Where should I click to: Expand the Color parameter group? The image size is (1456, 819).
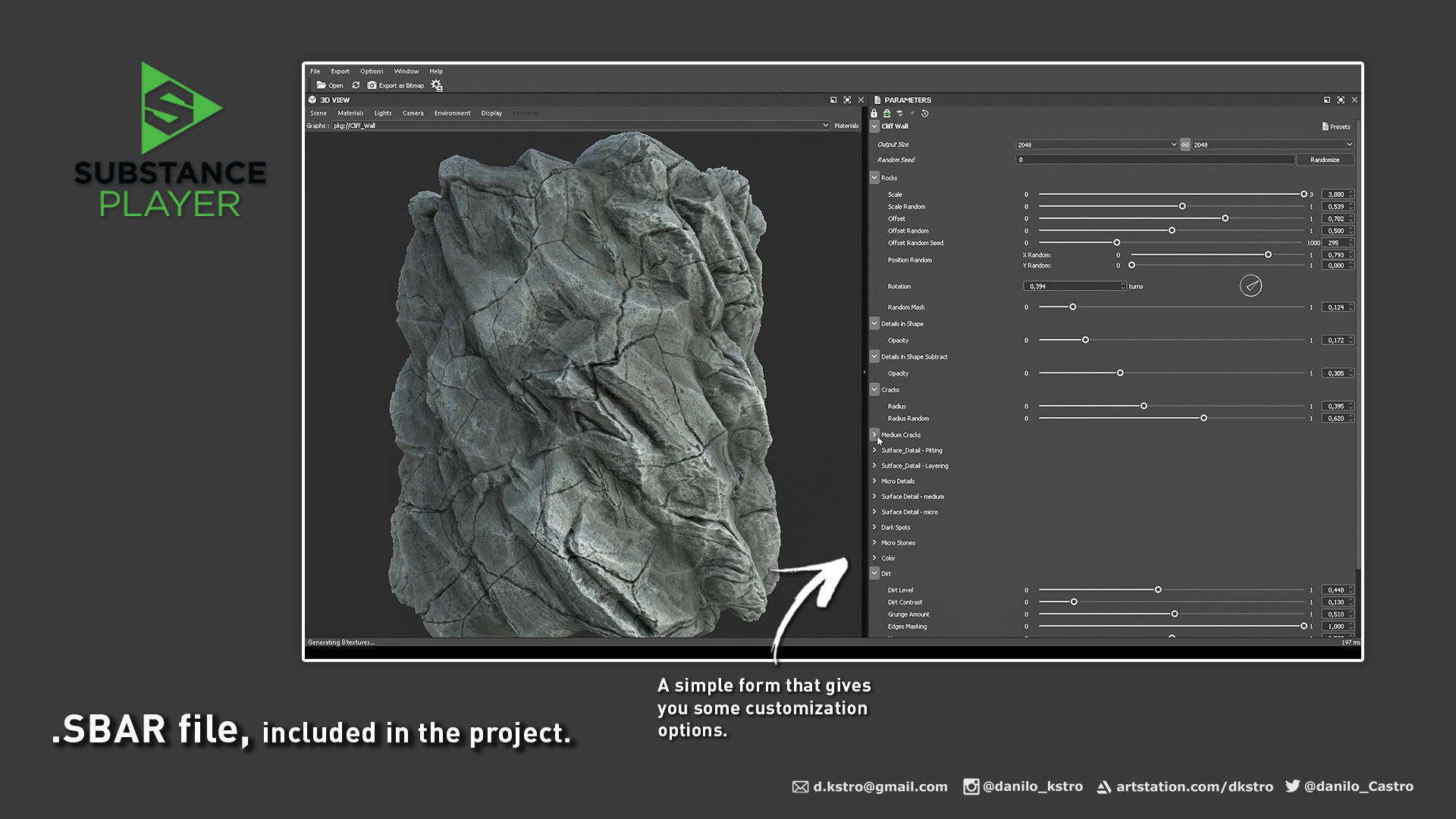pos(874,558)
